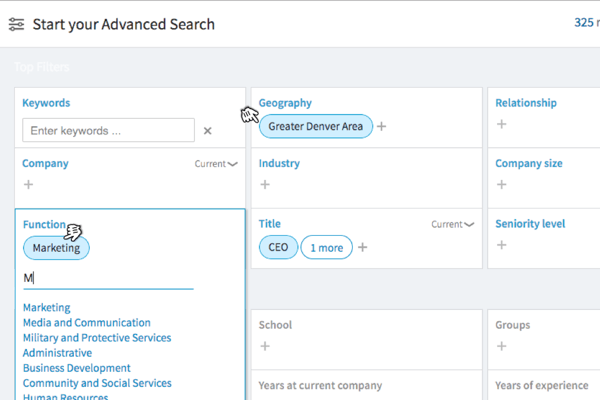Add a company filter with plus icon
600x400 pixels.
pos(28,185)
